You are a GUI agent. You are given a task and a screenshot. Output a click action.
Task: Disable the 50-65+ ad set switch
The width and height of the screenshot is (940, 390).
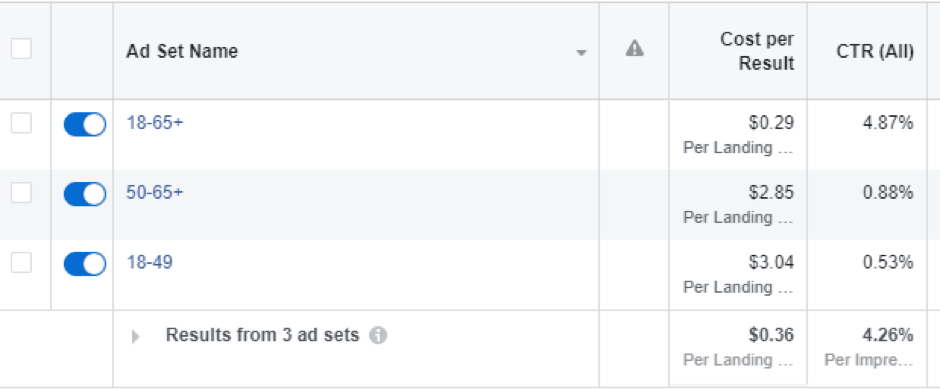pyautogui.click(x=85, y=194)
